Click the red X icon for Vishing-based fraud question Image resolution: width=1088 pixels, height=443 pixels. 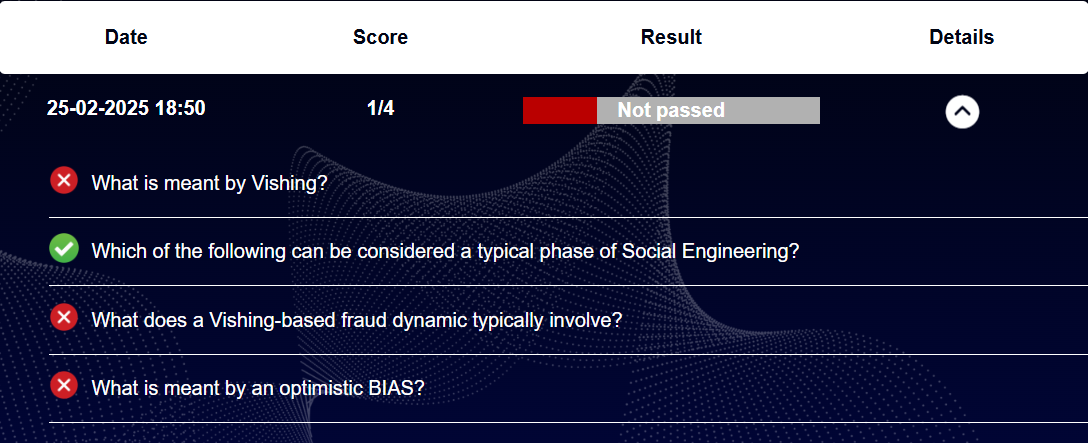click(64, 317)
